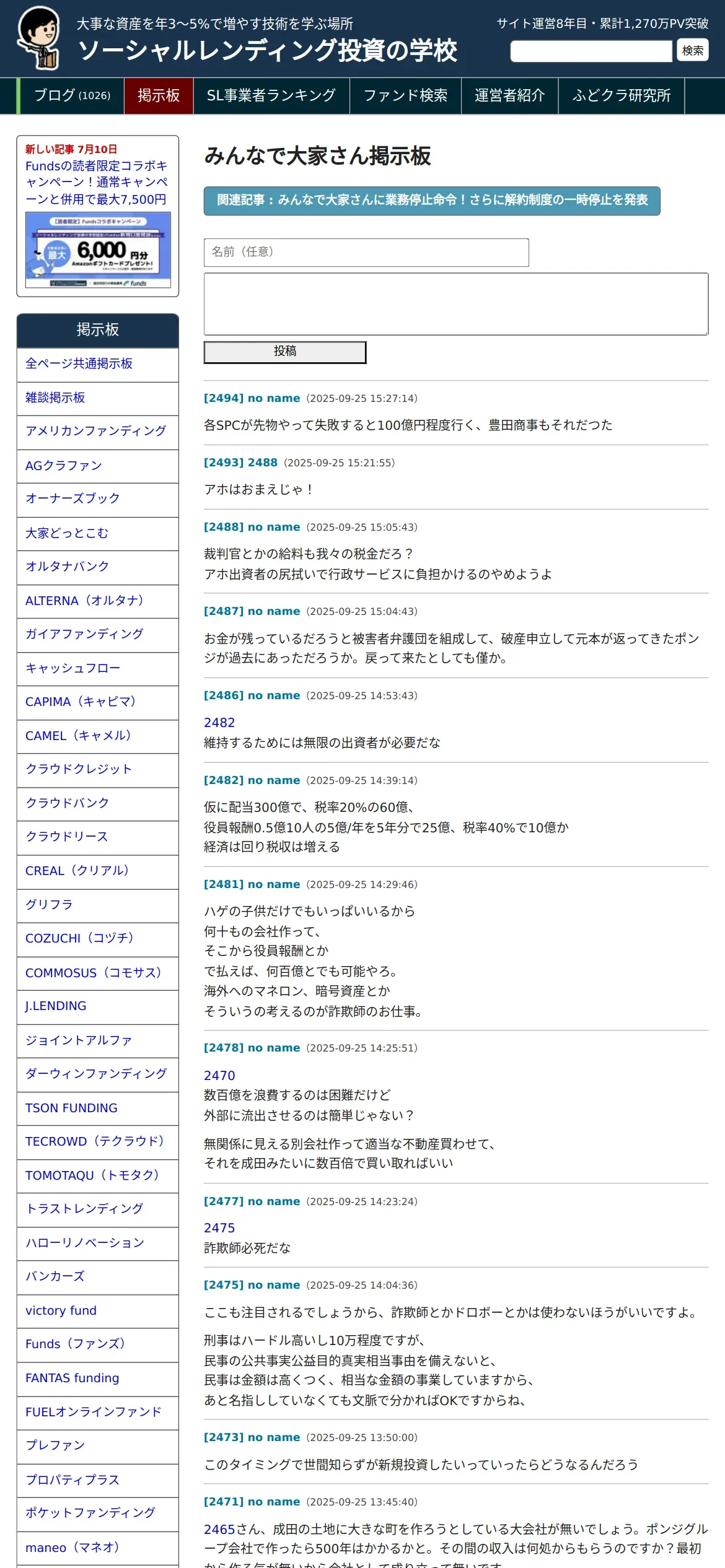
Task: Submit the post with 投稿 button
Action: click(285, 352)
